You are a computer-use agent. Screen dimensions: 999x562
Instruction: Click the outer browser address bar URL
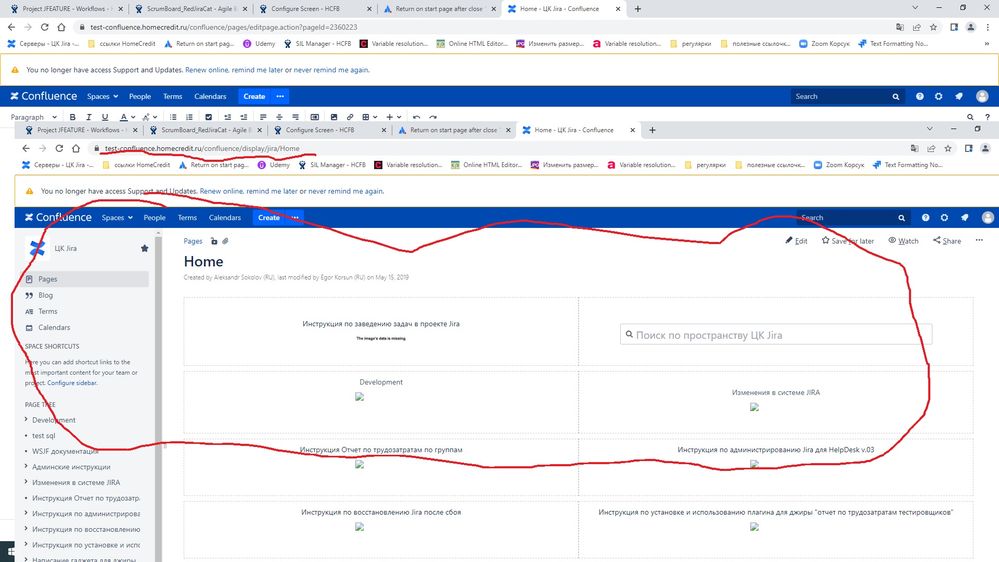224,27
